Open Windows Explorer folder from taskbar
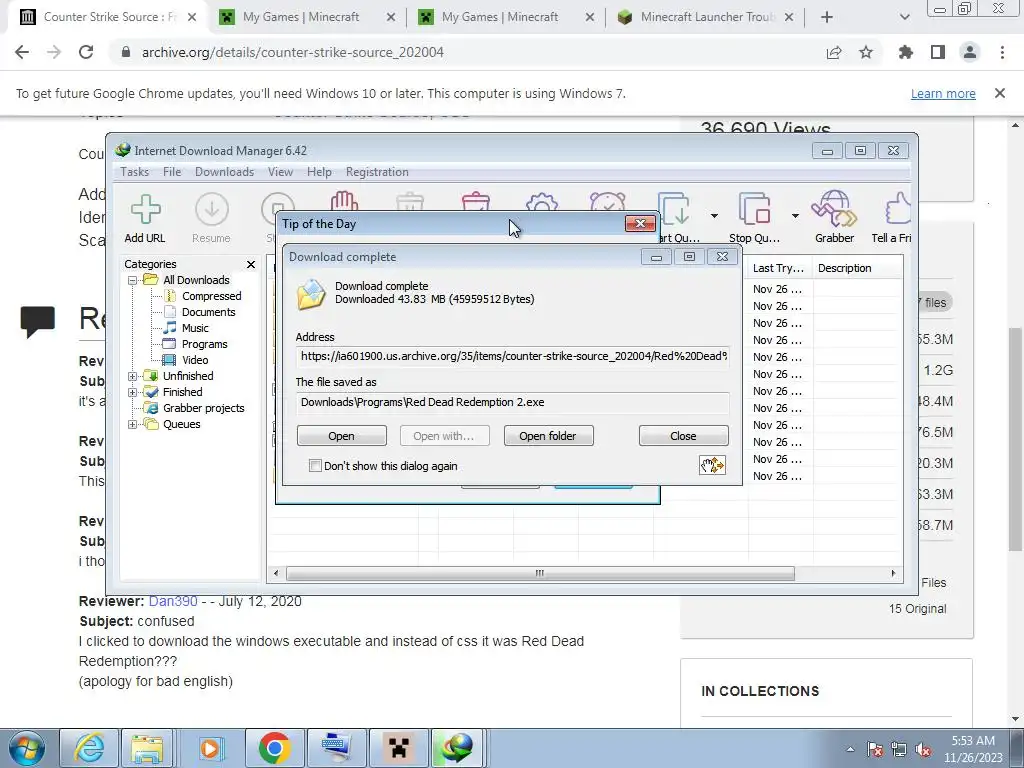This screenshot has width=1024, height=768. 148,748
